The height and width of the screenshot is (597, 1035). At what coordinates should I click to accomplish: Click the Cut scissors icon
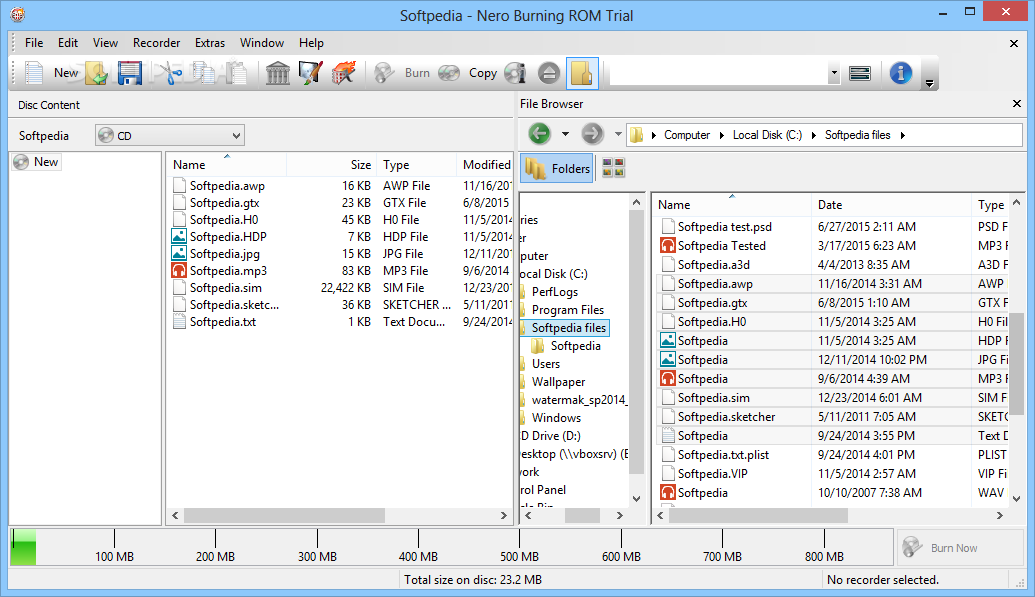click(x=171, y=73)
